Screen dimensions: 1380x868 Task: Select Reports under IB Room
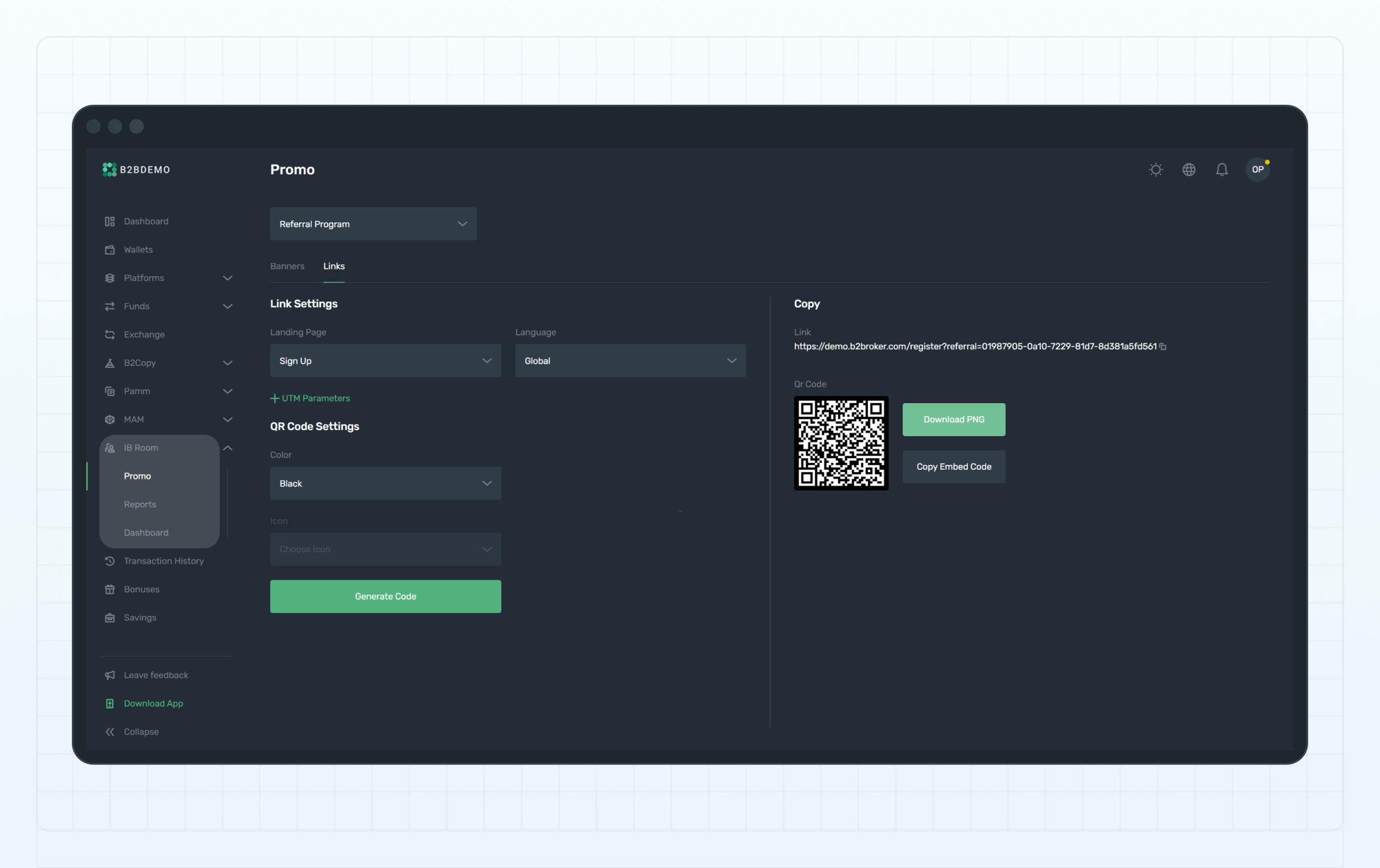tap(140, 504)
